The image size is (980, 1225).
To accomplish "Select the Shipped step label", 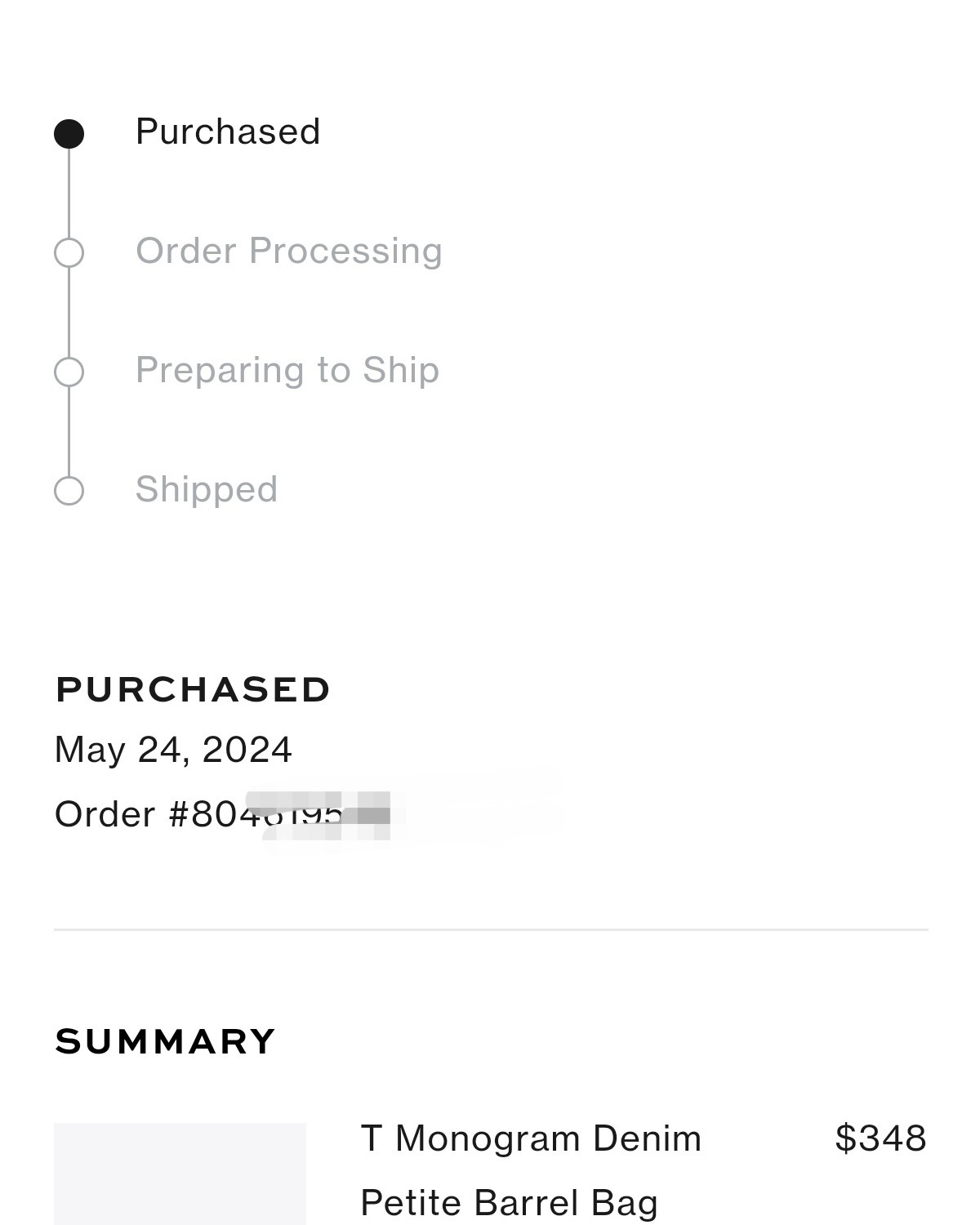I will 206,489.
